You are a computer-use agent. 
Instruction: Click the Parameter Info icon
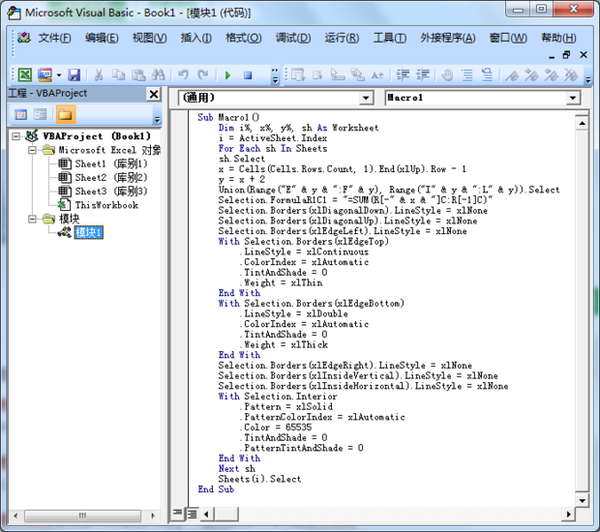coord(358,75)
